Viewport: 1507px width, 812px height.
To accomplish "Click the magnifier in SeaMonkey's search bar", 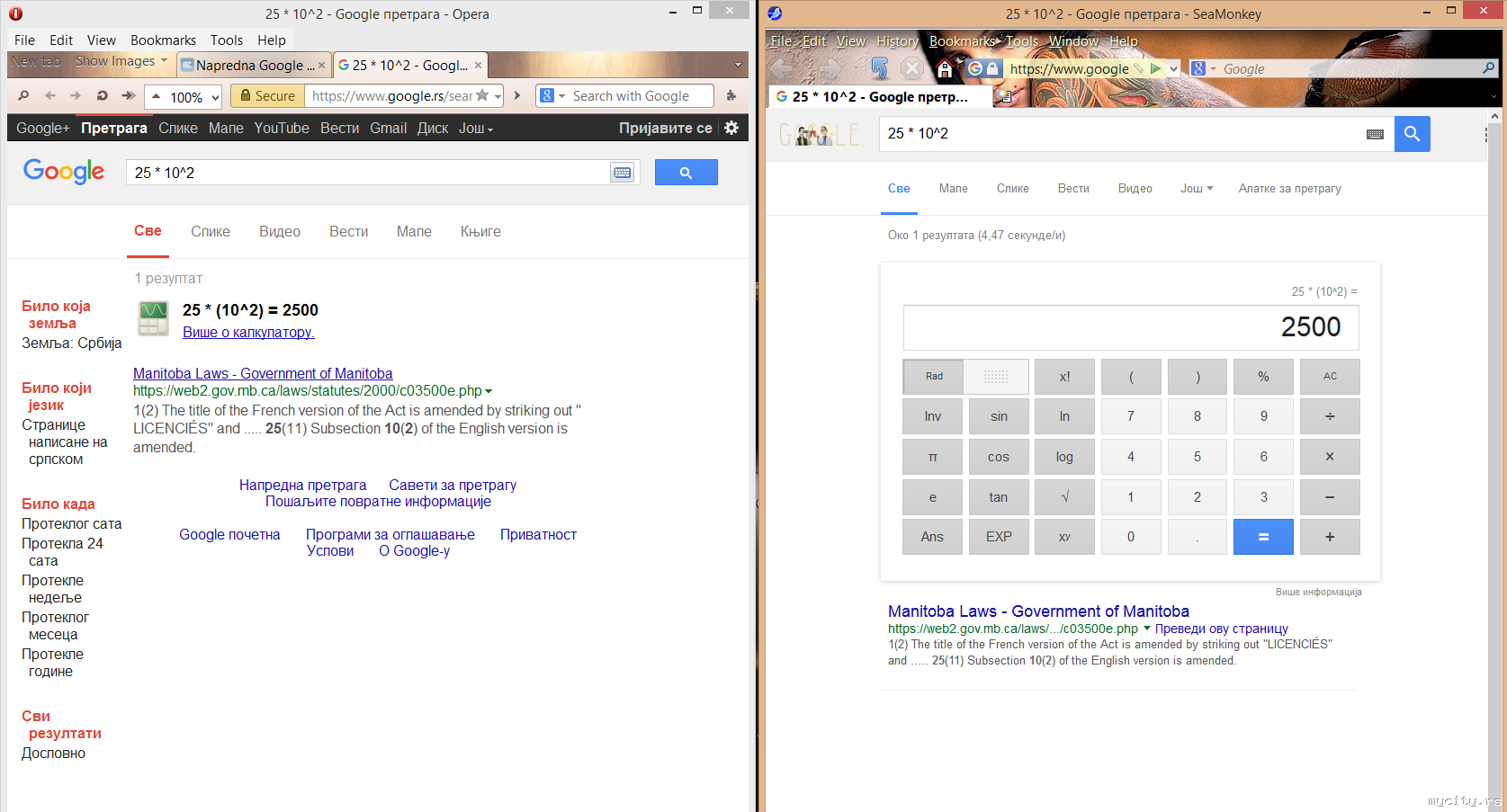I will pyautogui.click(x=1488, y=68).
